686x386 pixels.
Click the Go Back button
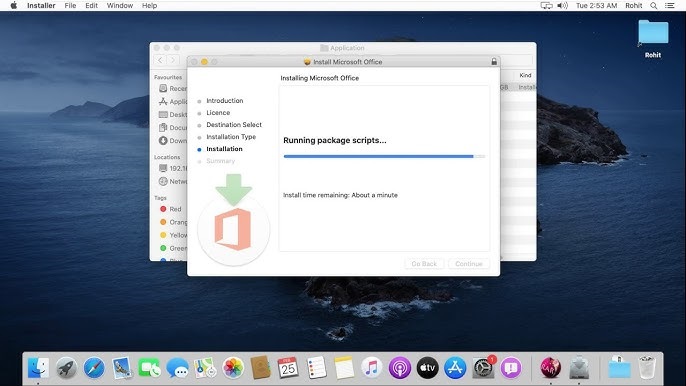coord(424,264)
